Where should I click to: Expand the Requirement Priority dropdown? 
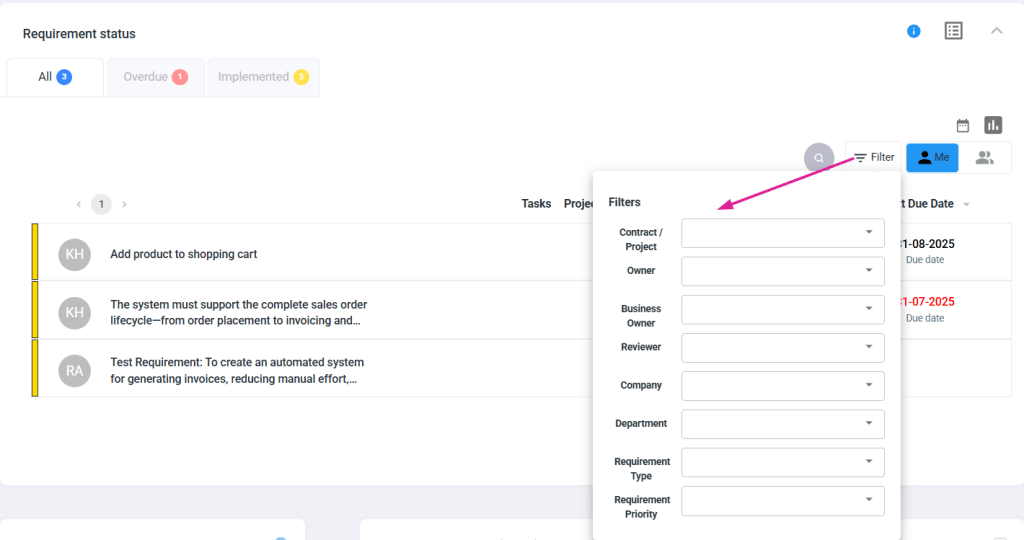point(782,501)
